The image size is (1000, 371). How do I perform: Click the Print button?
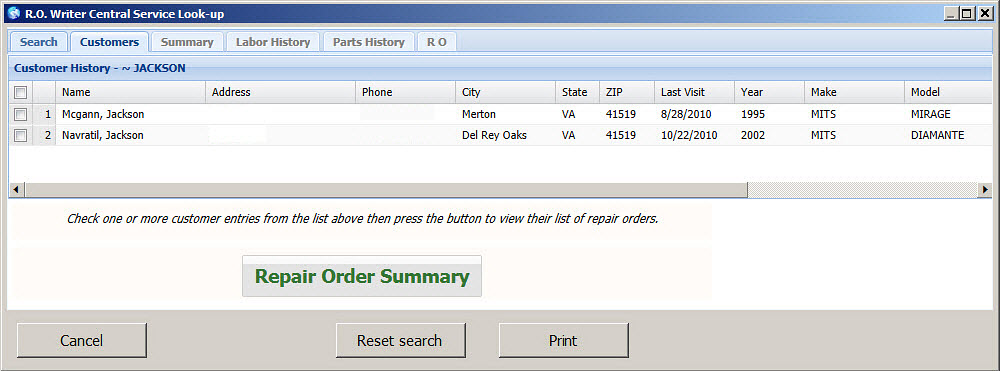pyautogui.click(x=563, y=340)
